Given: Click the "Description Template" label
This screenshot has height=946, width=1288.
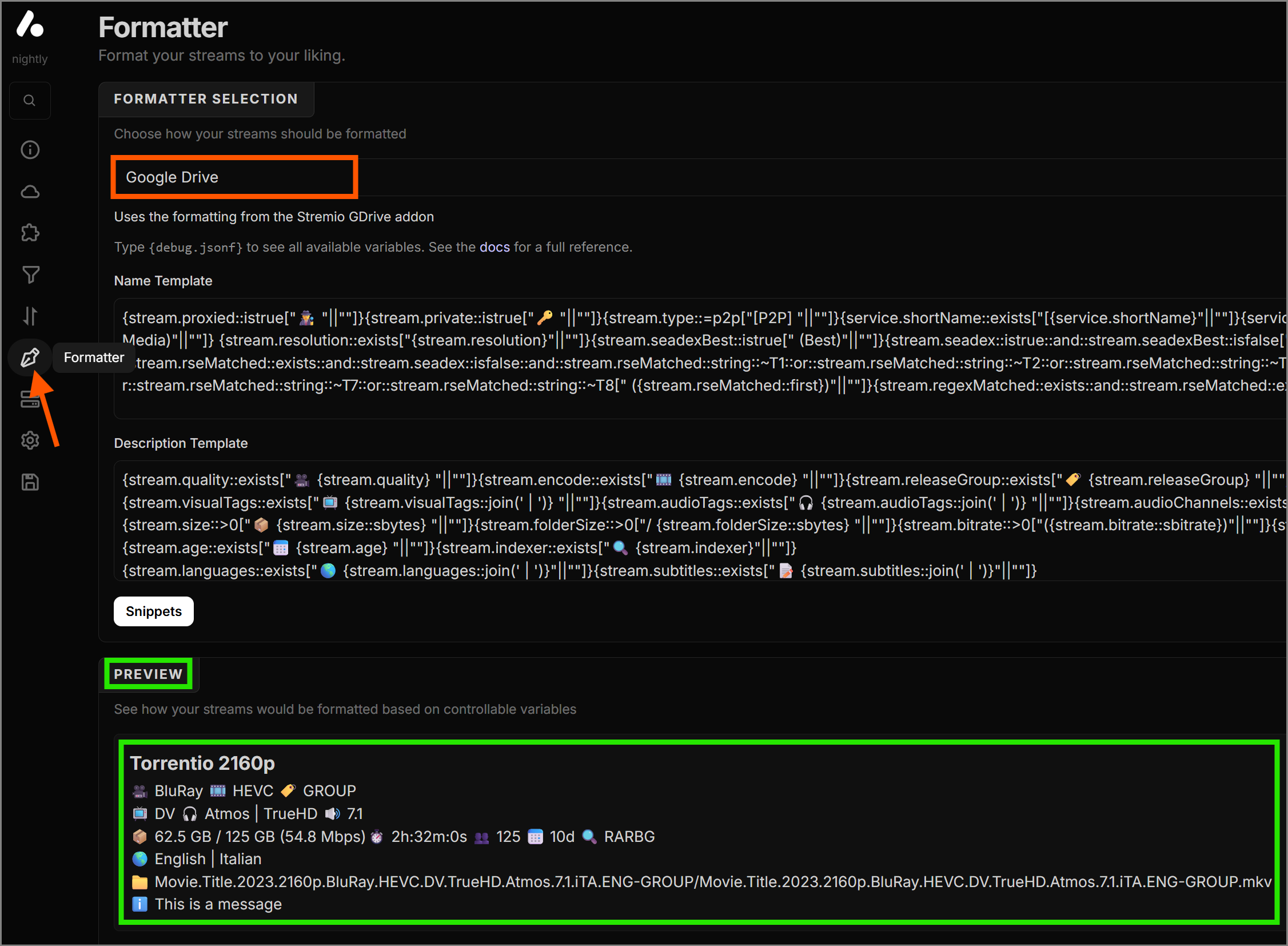Looking at the screenshot, I should [181, 443].
